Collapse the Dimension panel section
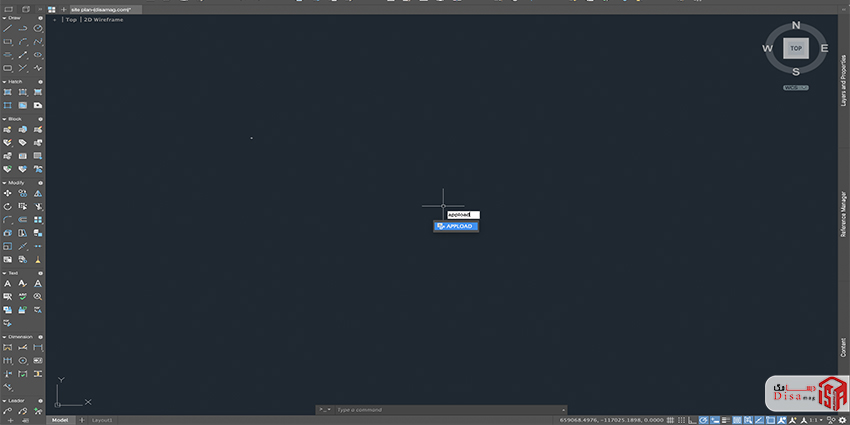The image size is (850, 425). coord(4,337)
